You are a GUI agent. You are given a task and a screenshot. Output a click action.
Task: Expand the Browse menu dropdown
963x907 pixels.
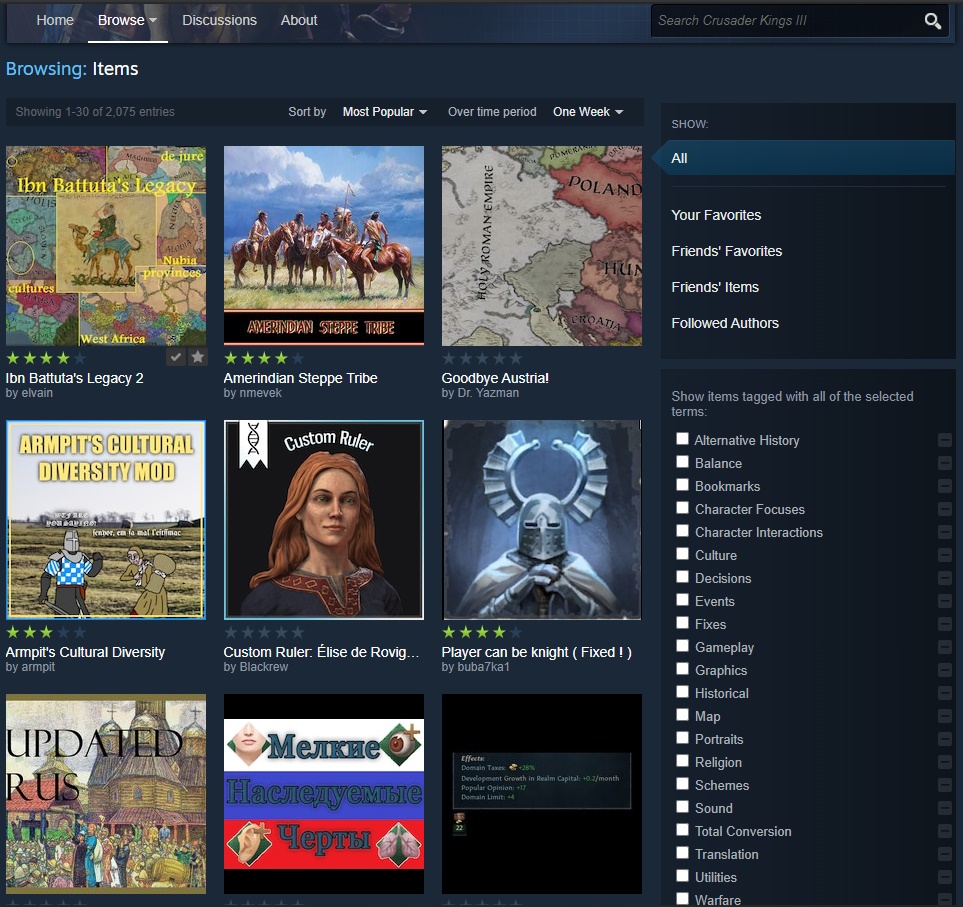point(127,20)
